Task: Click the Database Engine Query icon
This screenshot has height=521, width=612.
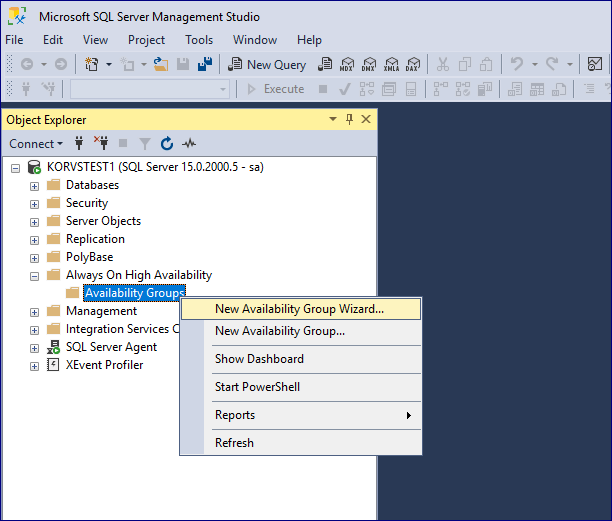Action: point(325,64)
